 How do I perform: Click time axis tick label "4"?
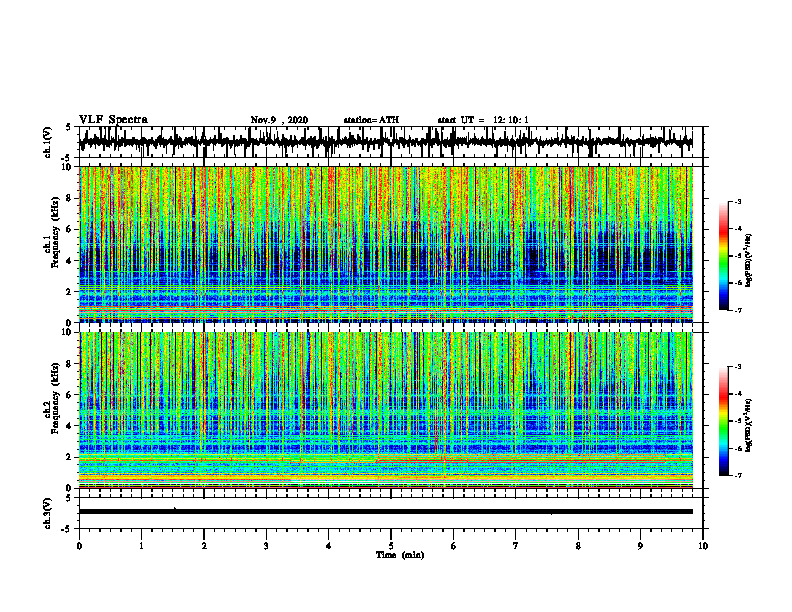point(328,546)
